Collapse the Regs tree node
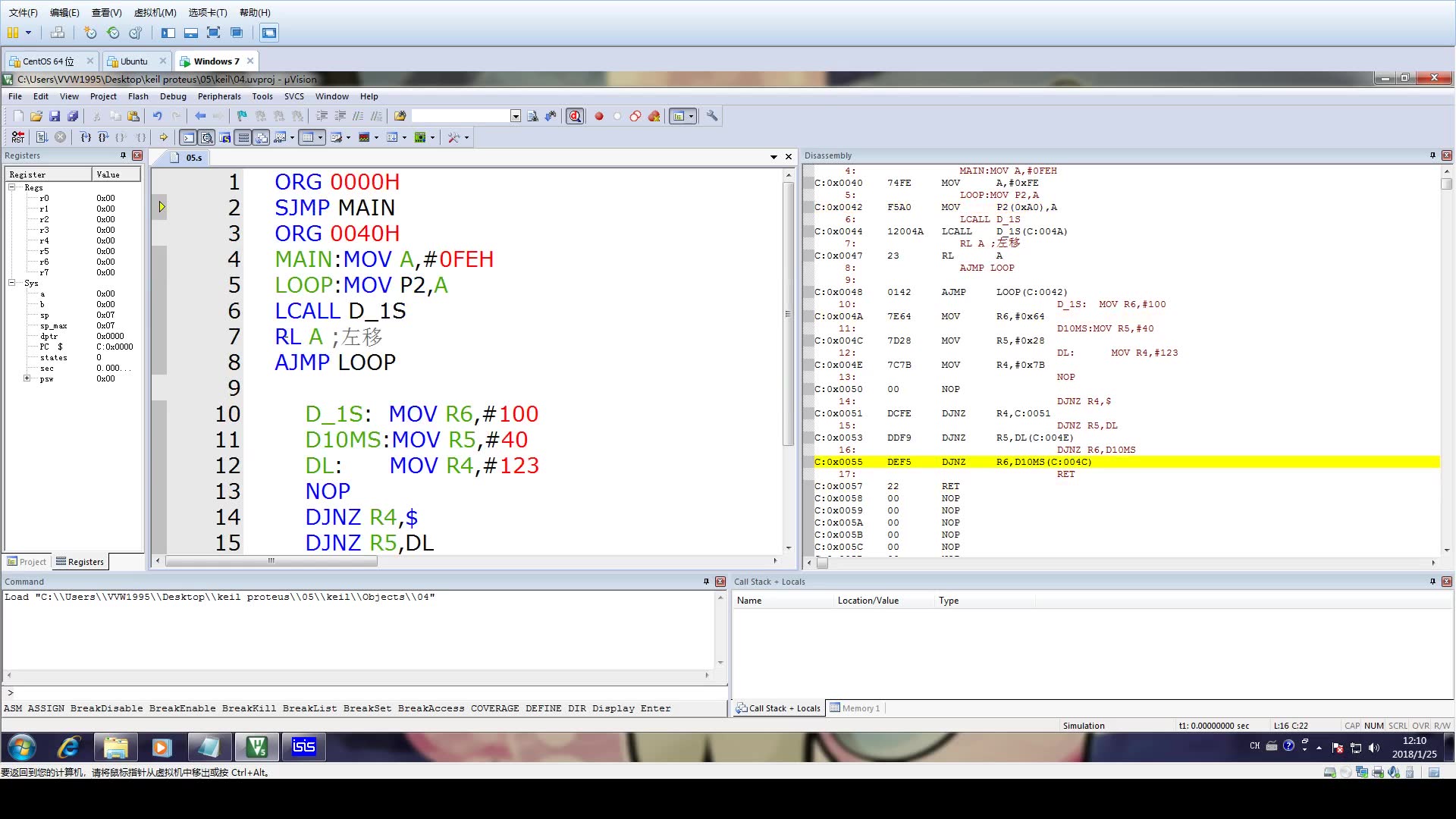The height and width of the screenshot is (819, 1456). pos(12,187)
